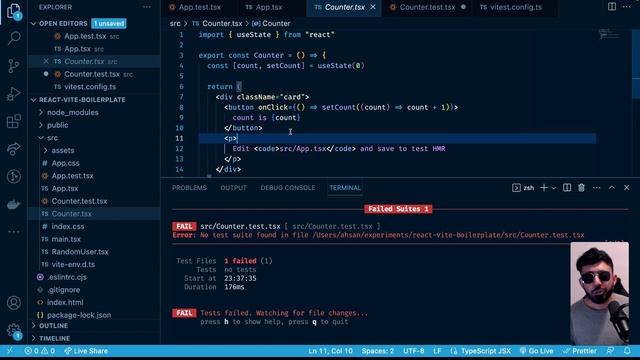Viewport: 640px width, 360px height.
Task: Kill terminal with trash icon
Action: click(x=581, y=188)
